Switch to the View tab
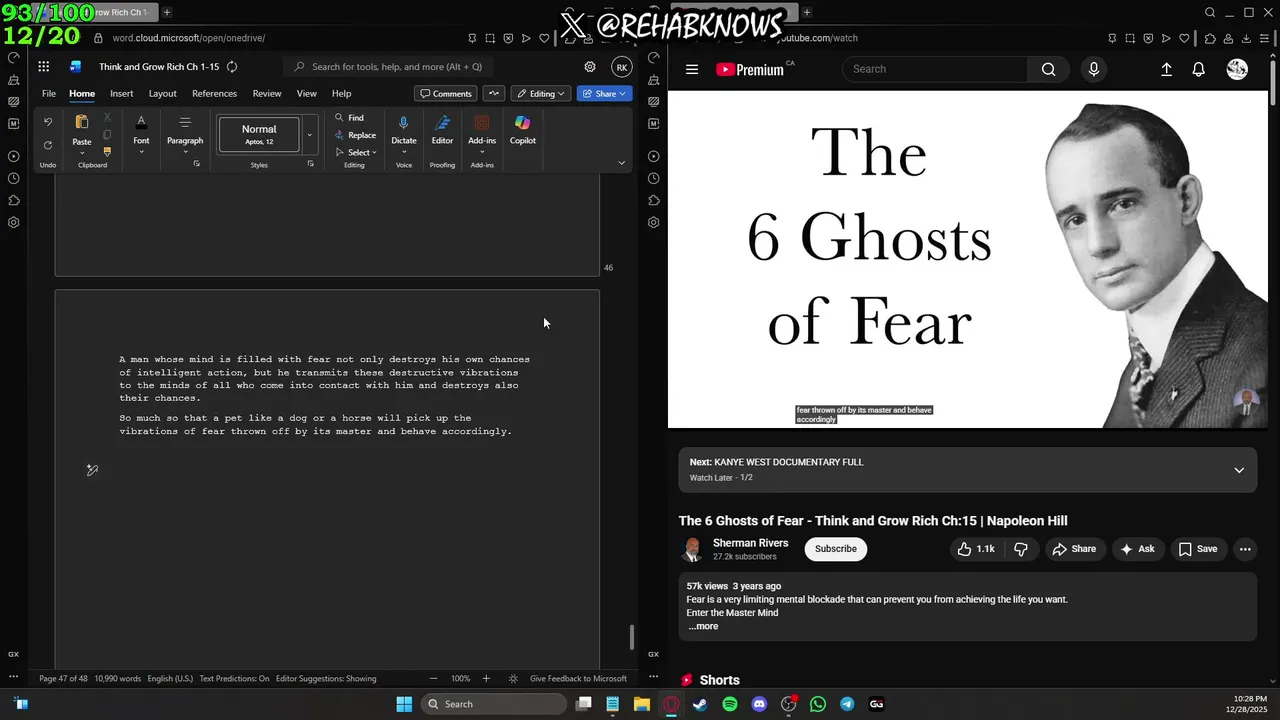The image size is (1280, 720). point(306,93)
